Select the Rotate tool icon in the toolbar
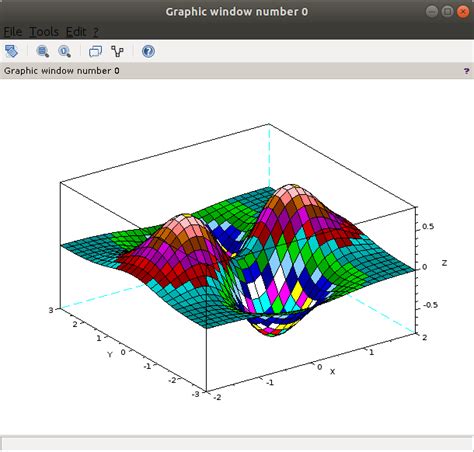This screenshot has height=452, width=474. [11, 51]
